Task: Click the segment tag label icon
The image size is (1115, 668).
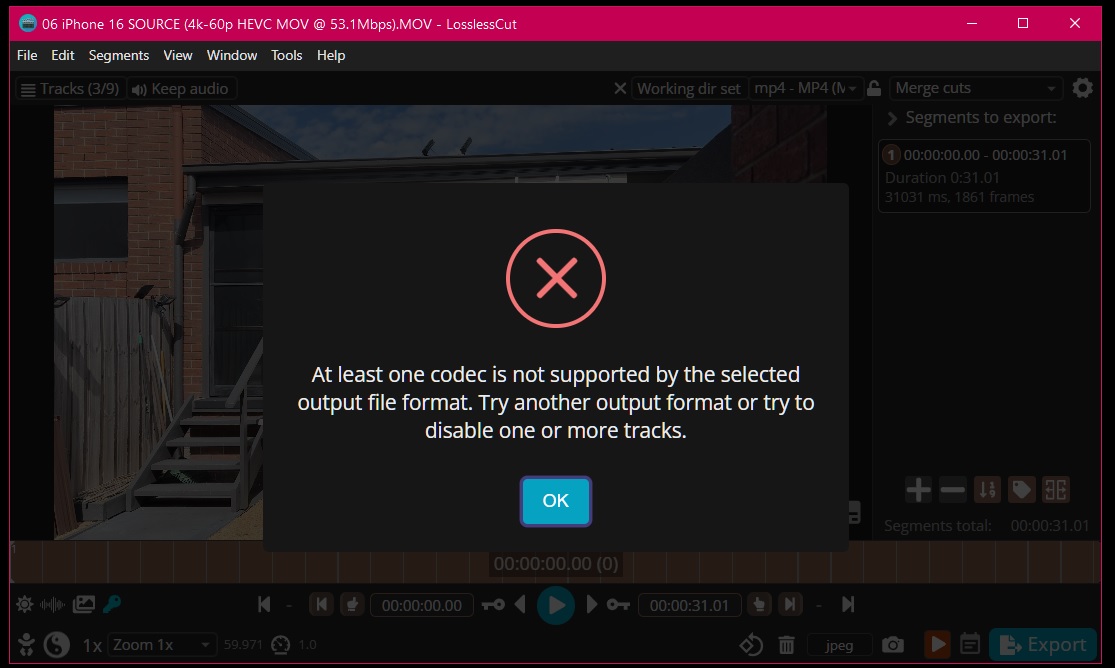Action: click(x=1021, y=489)
